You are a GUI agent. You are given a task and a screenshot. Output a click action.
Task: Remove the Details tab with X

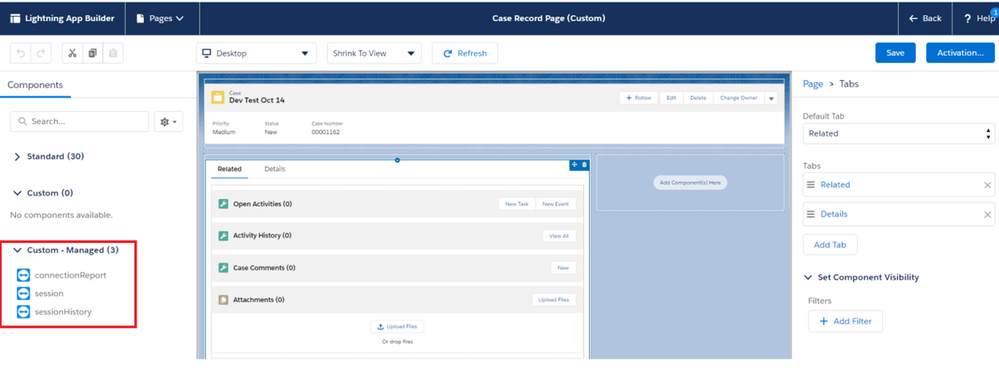[987, 215]
